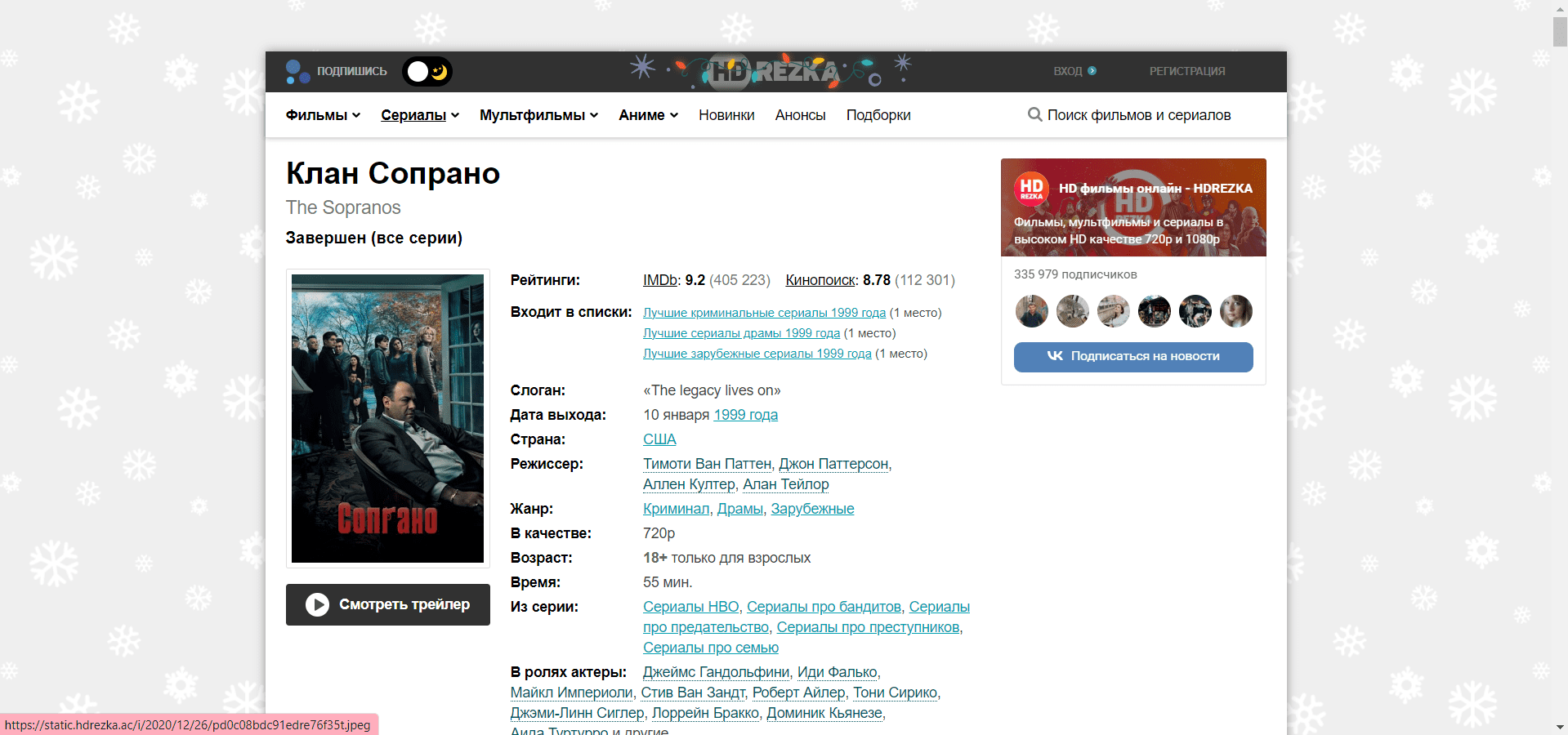The image size is (1568, 735).
Task: Click the HD Rezka VK group avatar
Action: pos(1031,189)
